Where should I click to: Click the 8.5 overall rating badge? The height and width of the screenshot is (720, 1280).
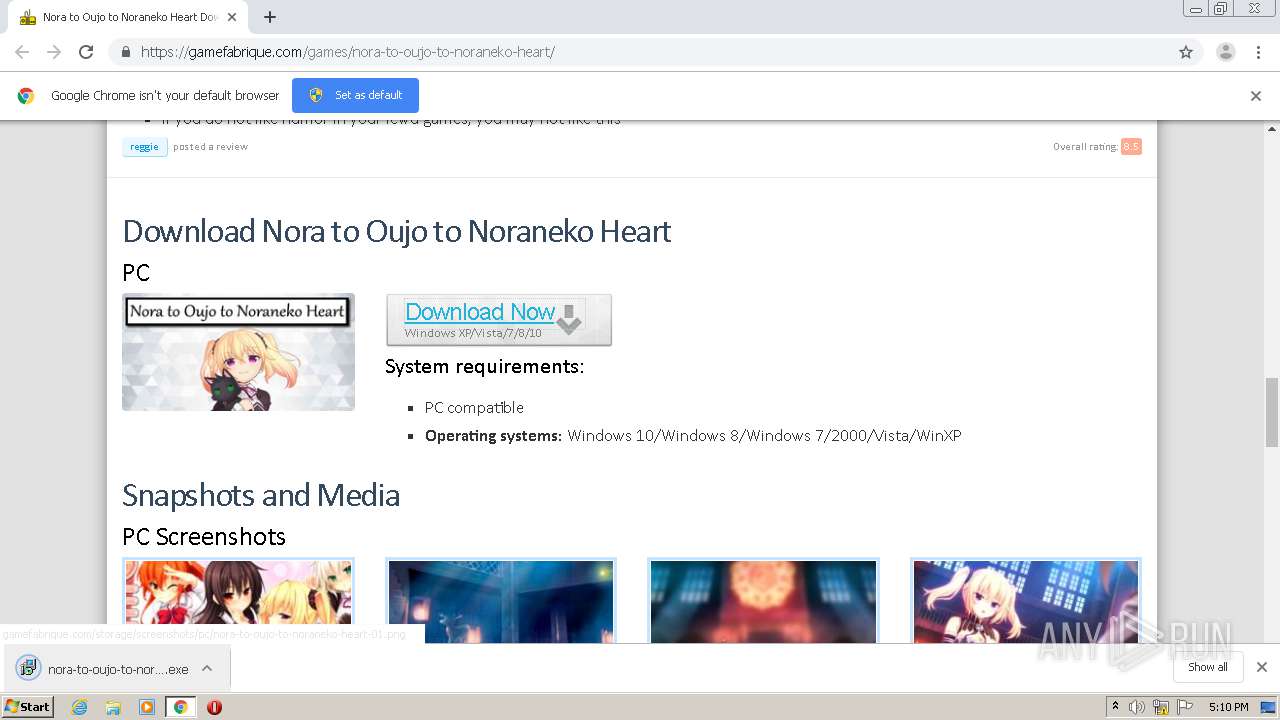1131,147
